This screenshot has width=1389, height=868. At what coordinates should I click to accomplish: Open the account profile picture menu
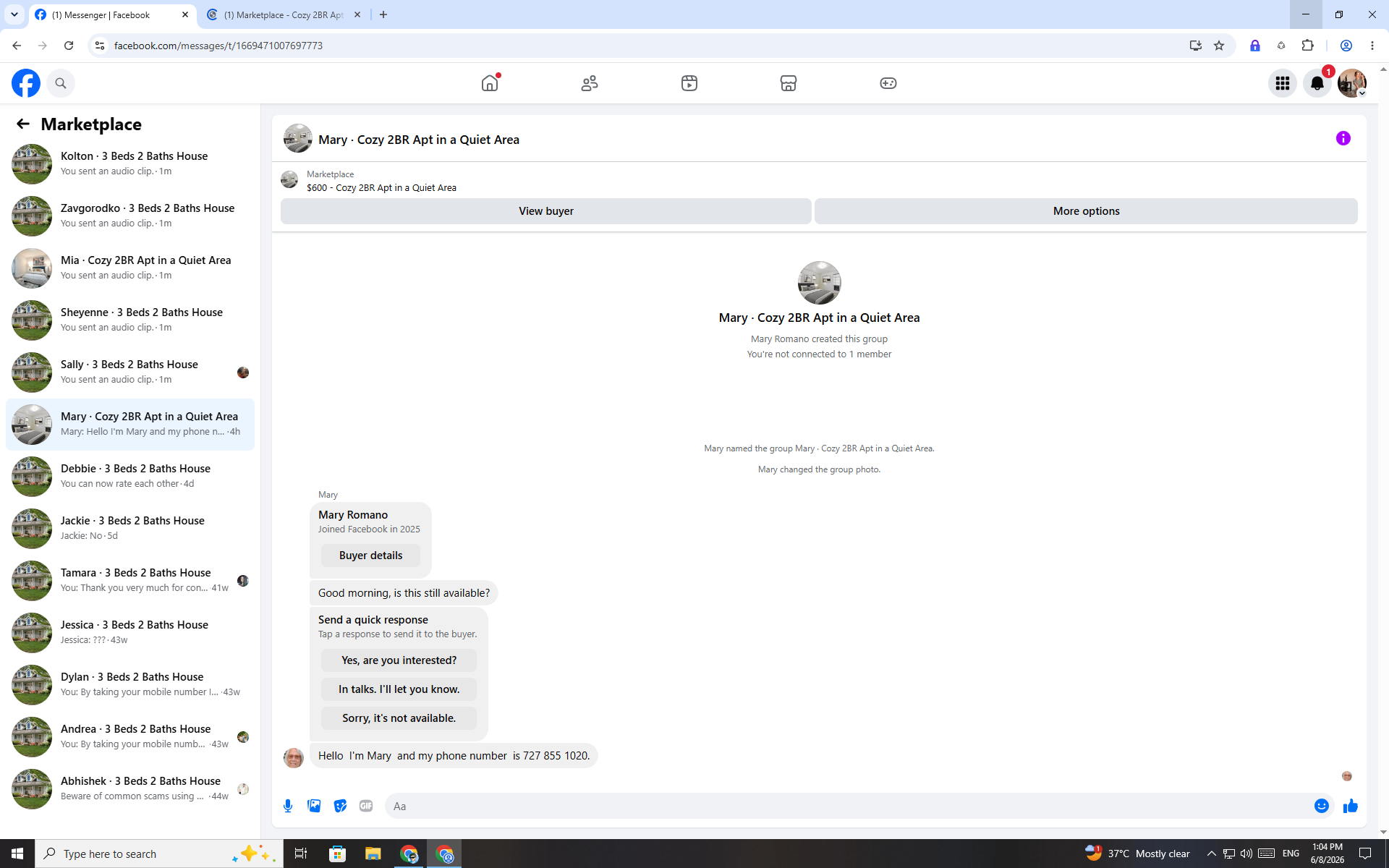pyautogui.click(x=1351, y=83)
